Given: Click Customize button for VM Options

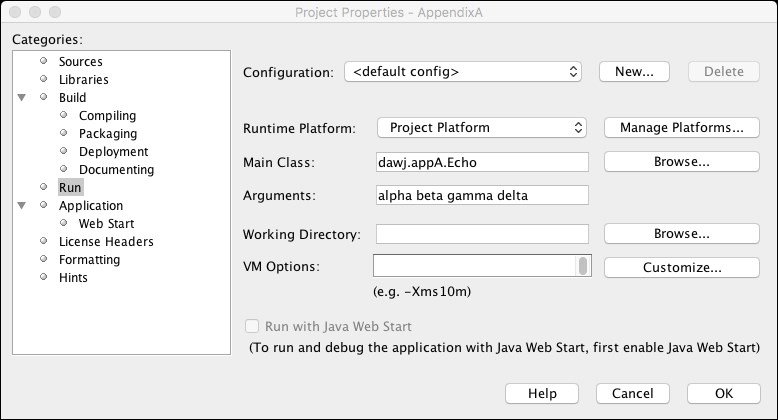Looking at the screenshot, I should (682, 268).
